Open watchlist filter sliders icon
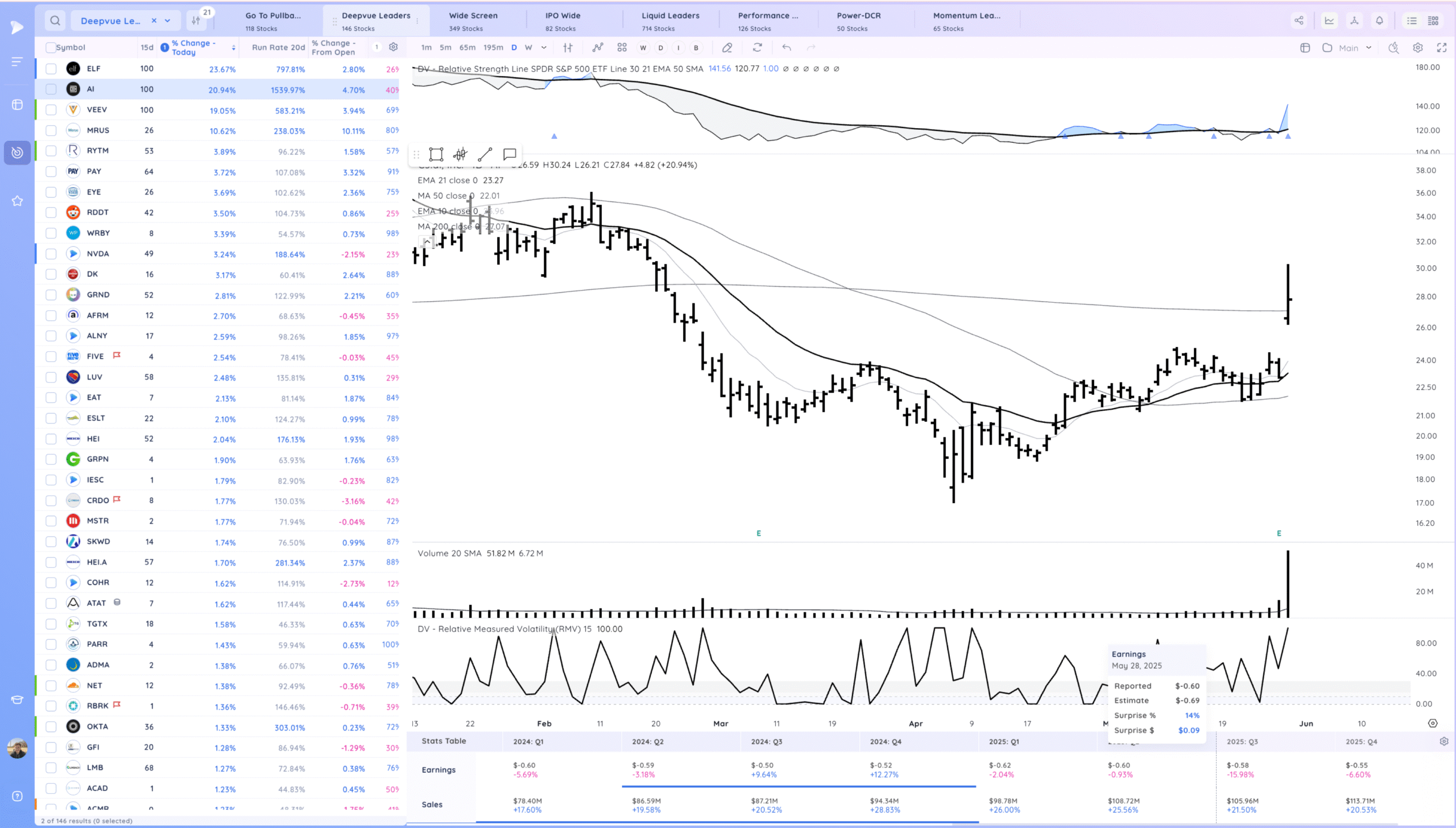1456x828 pixels. point(196,21)
